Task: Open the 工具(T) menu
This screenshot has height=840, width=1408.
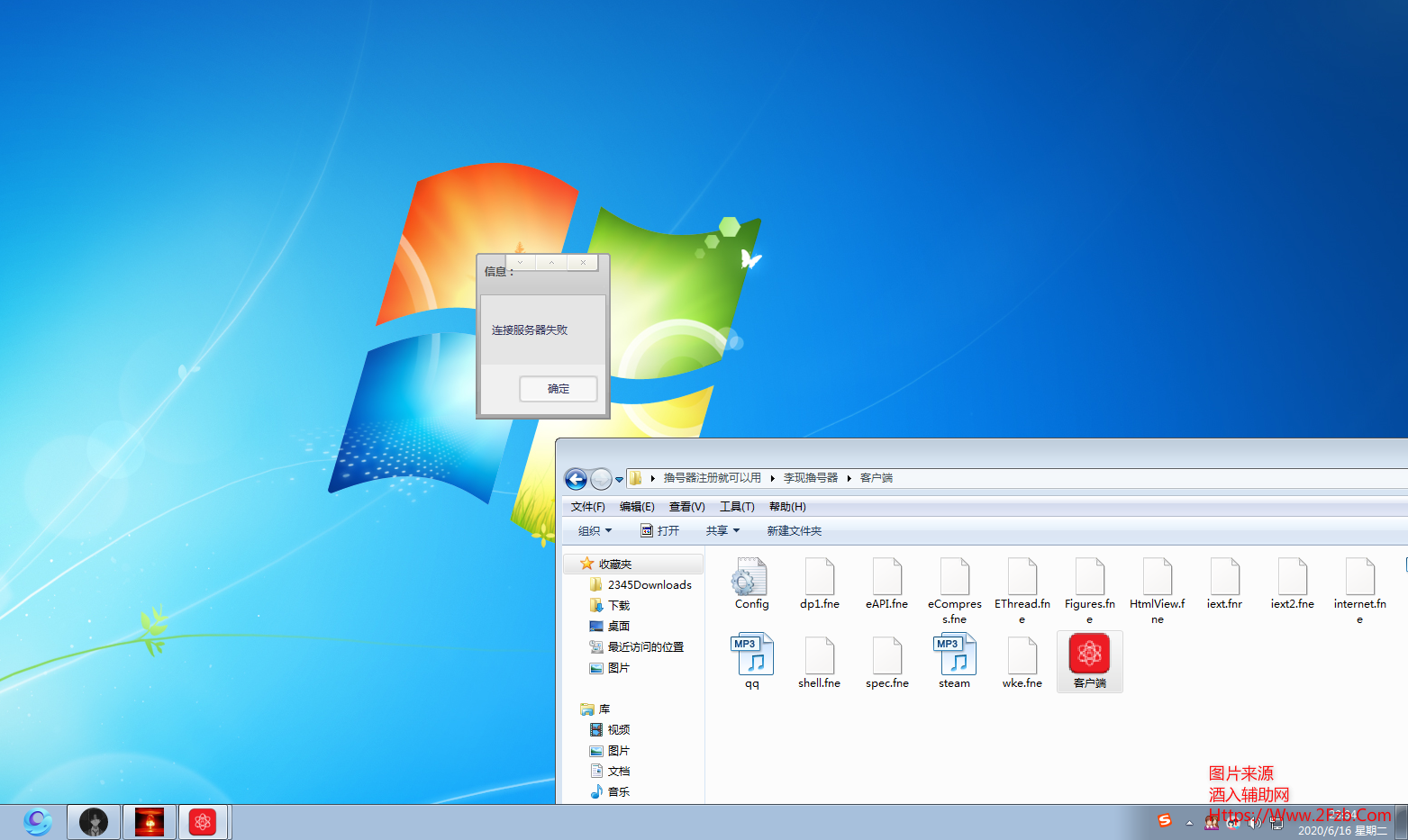Action: click(x=737, y=507)
